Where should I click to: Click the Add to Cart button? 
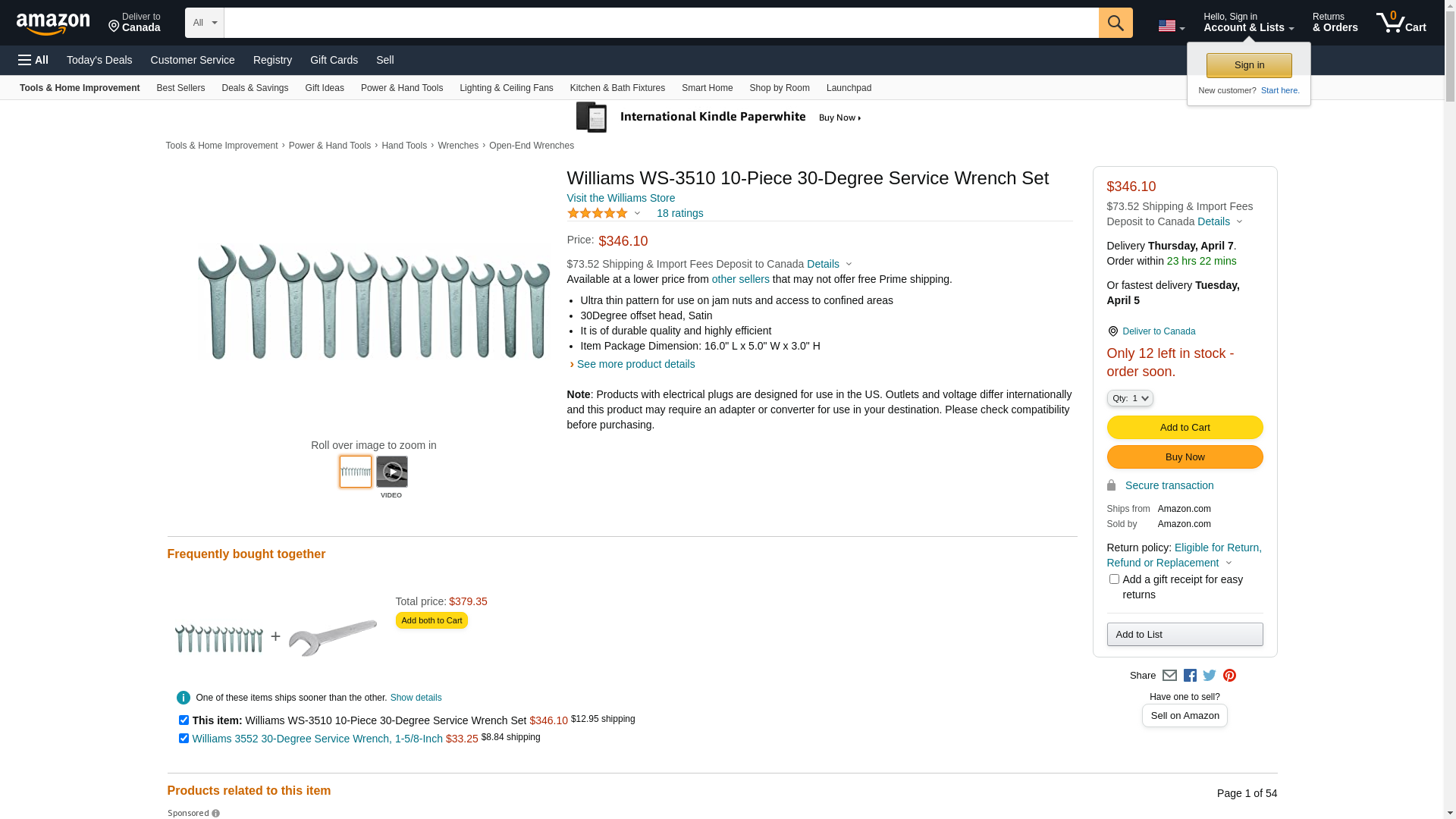click(x=1185, y=428)
